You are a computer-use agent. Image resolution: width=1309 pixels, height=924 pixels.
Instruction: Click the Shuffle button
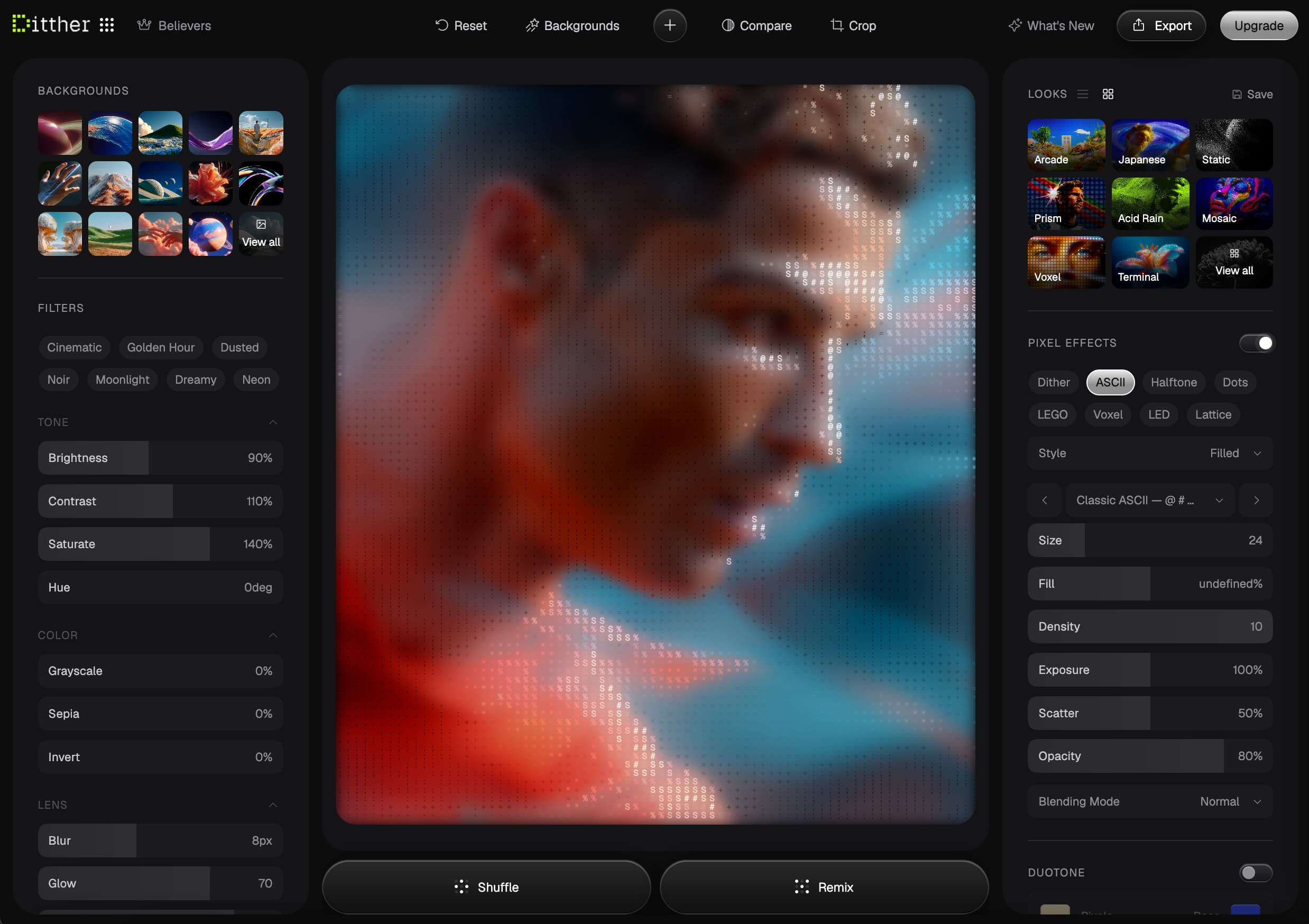tap(486, 887)
